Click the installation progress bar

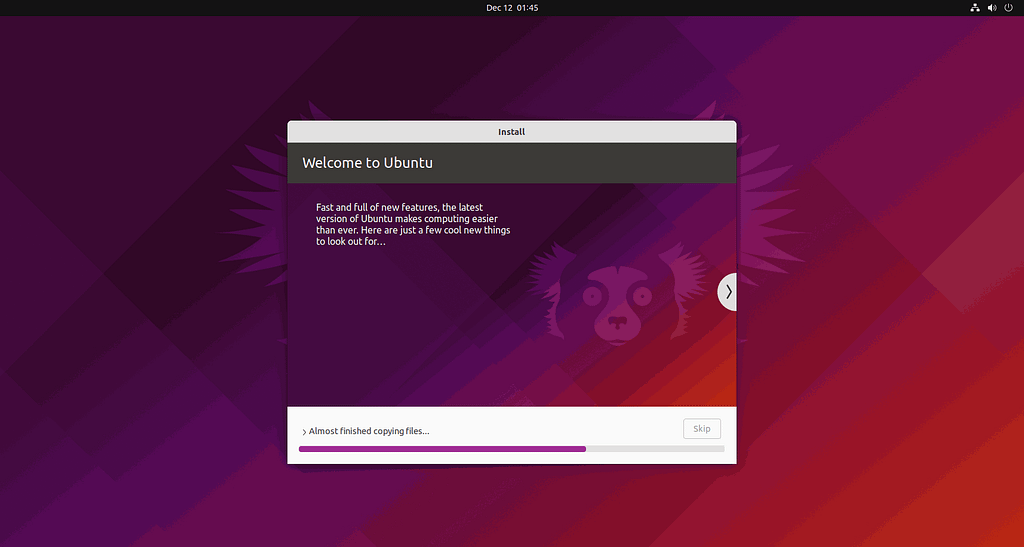511,449
